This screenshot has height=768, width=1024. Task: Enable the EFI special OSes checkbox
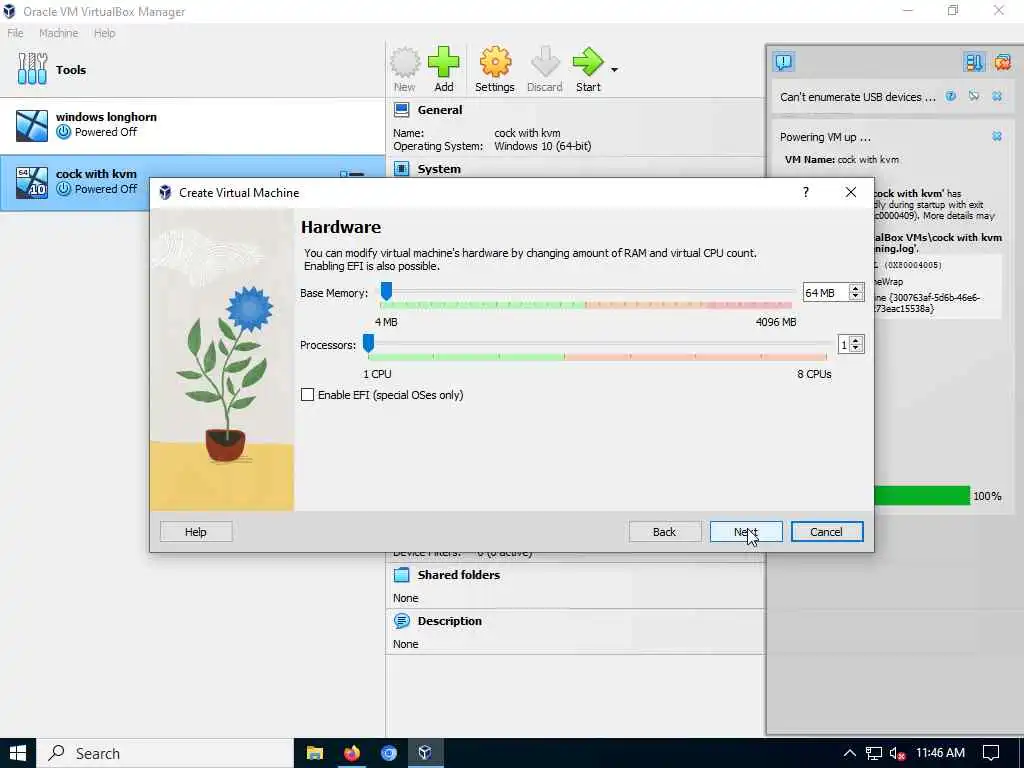(x=307, y=394)
